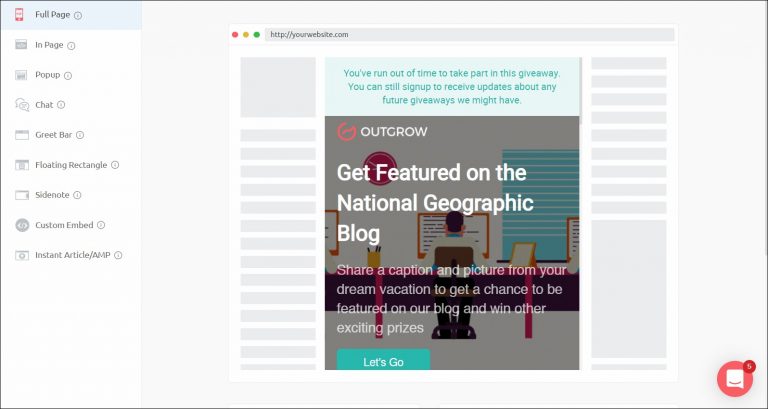Switch to Floating Rectangle embed type
This screenshot has height=409, width=768.
pyautogui.click(x=70, y=165)
